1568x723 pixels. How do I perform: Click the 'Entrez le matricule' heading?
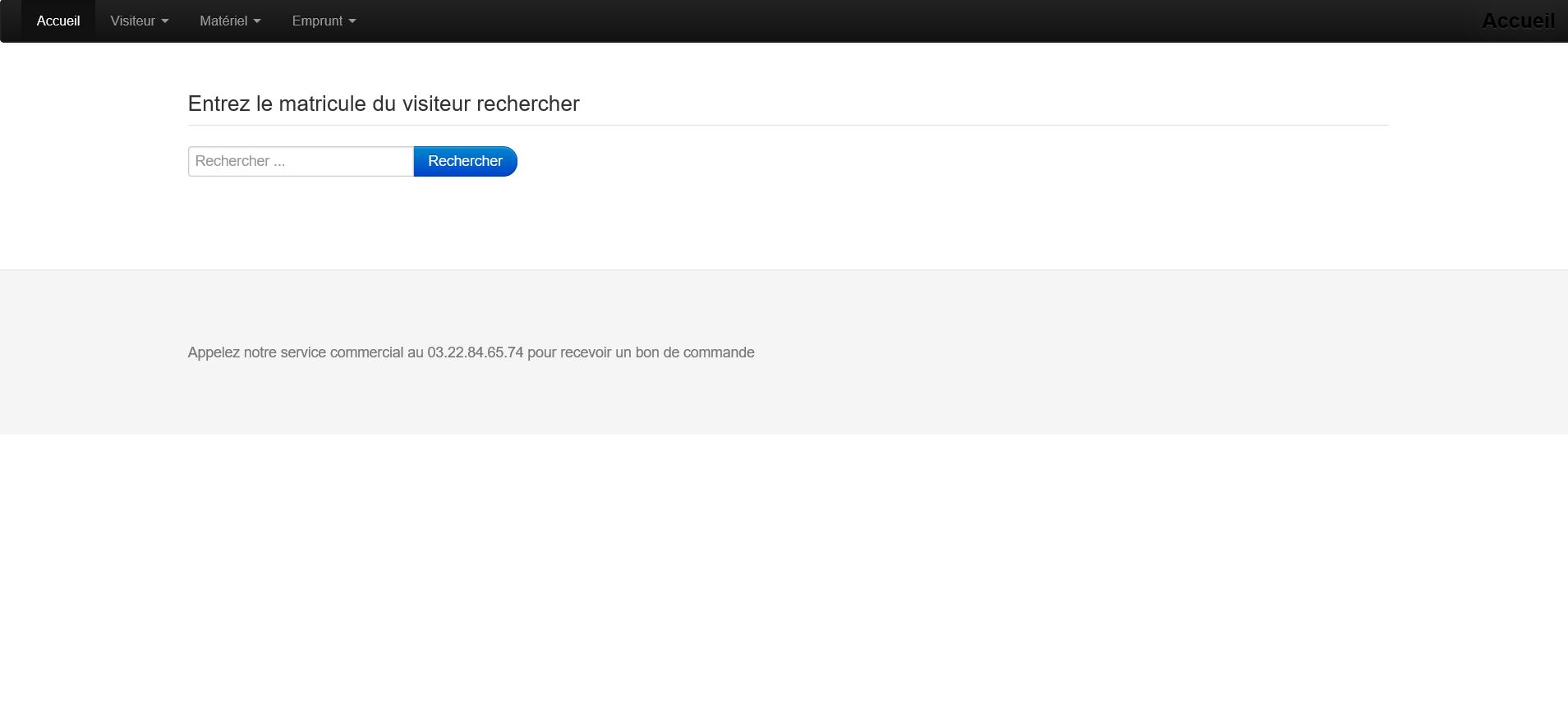(x=384, y=104)
